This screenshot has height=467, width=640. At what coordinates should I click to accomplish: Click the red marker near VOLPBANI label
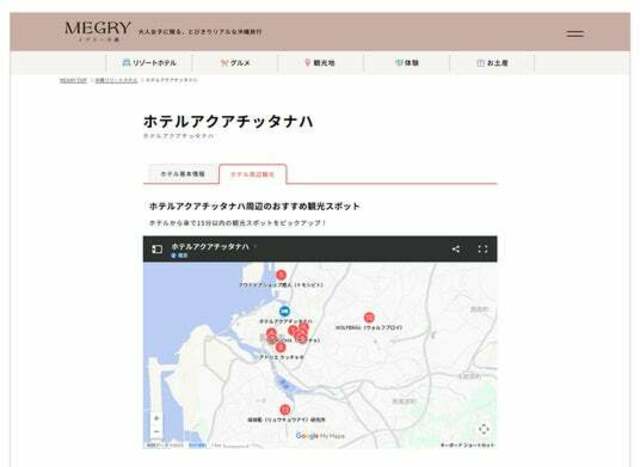pos(369,317)
